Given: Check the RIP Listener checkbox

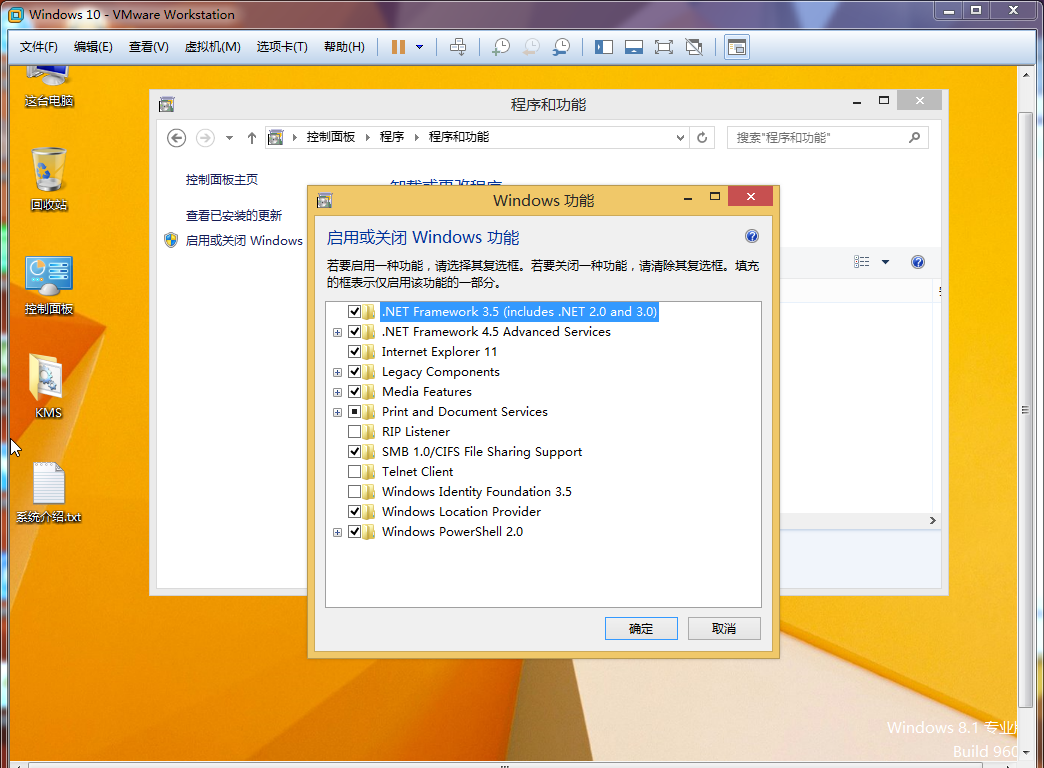Looking at the screenshot, I should pyautogui.click(x=355, y=432).
